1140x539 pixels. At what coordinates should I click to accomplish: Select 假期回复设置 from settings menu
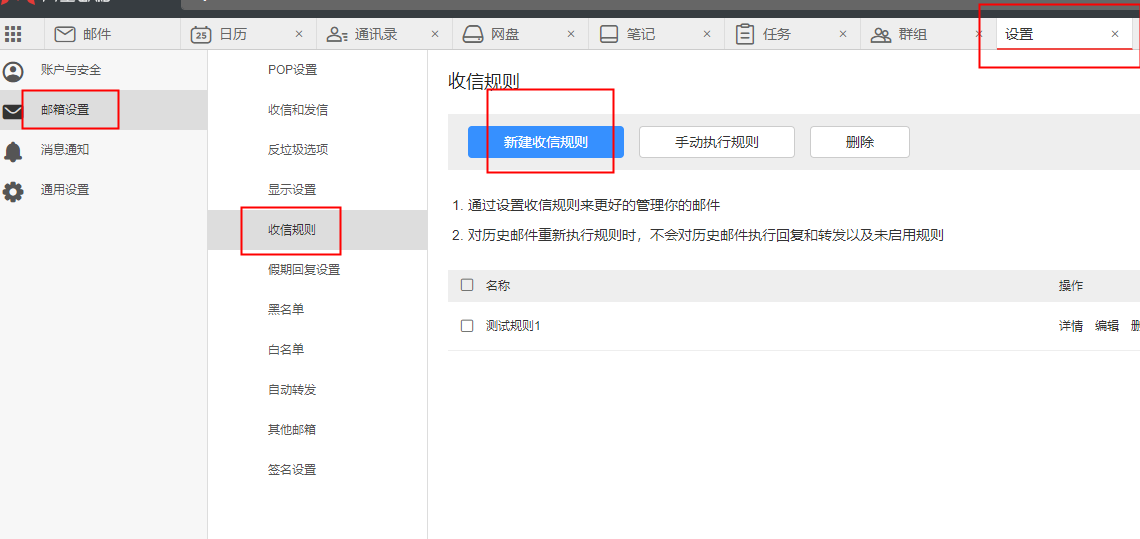tap(304, 270)
